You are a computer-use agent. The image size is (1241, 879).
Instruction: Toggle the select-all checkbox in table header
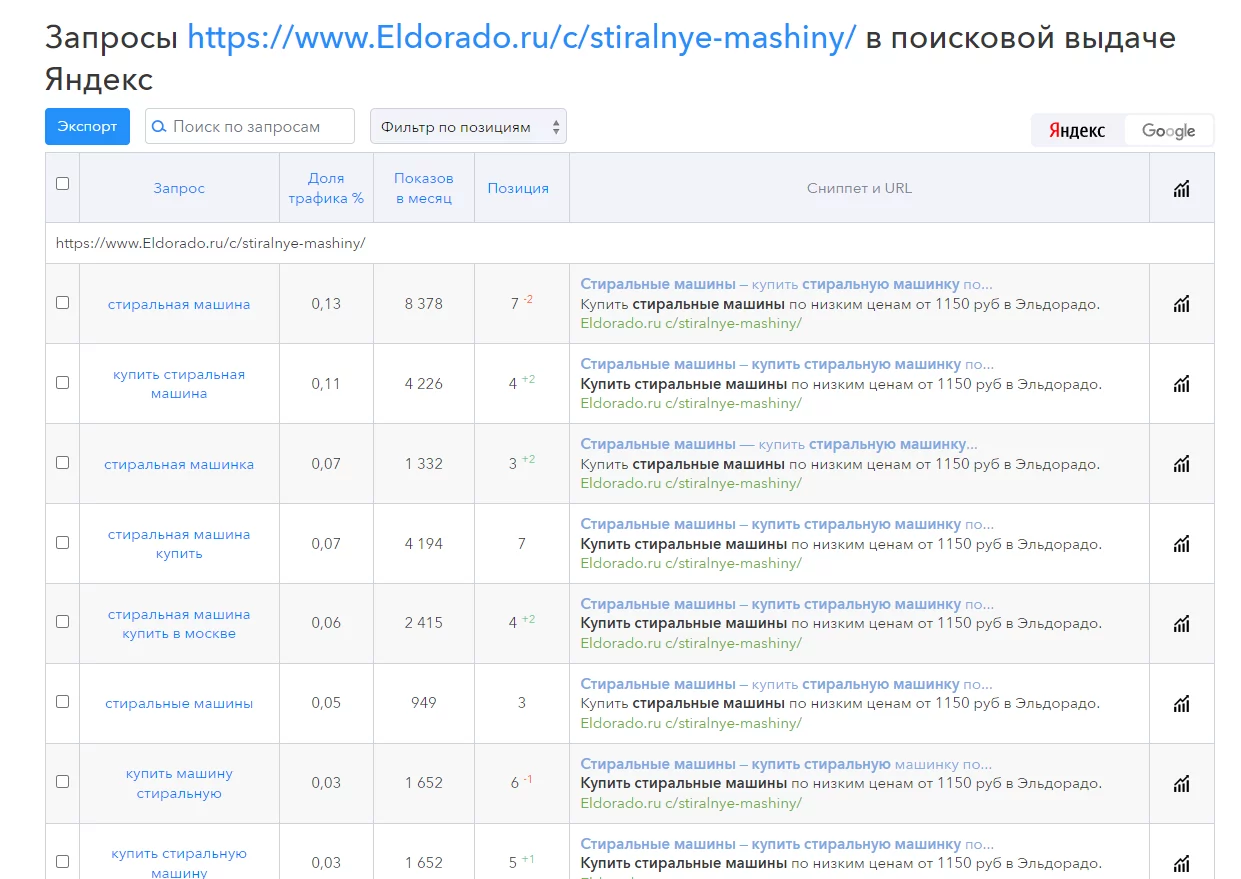[x=62, y=183]
